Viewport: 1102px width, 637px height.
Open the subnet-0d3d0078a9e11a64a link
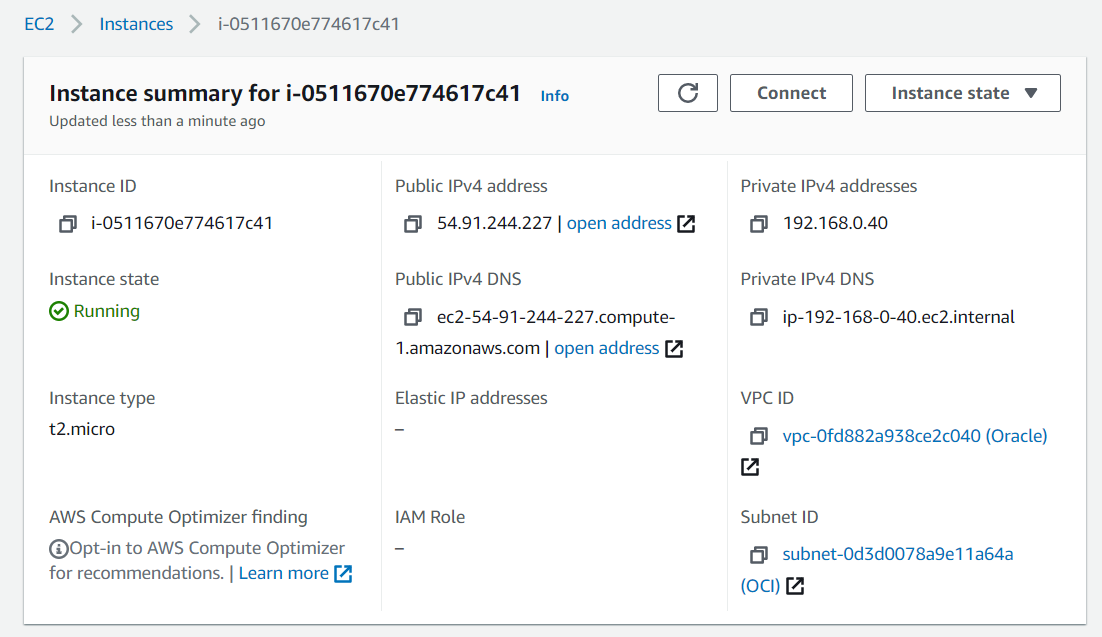(x=898, y=554)
